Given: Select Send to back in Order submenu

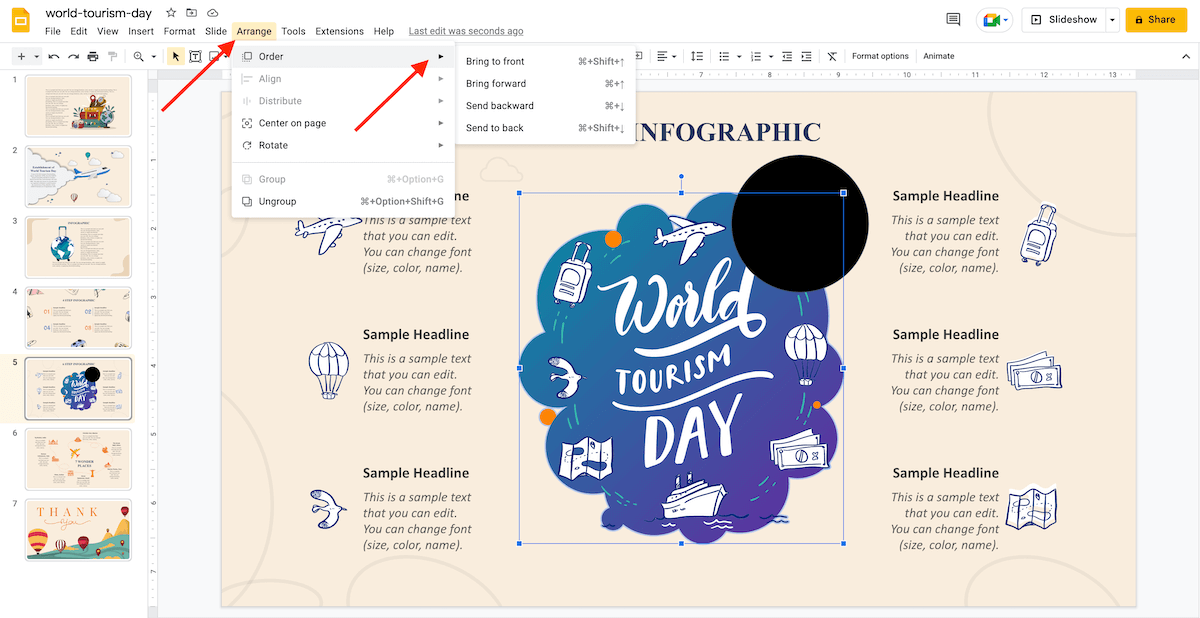Looking at the screenshot, I should (x=545, y=128).
